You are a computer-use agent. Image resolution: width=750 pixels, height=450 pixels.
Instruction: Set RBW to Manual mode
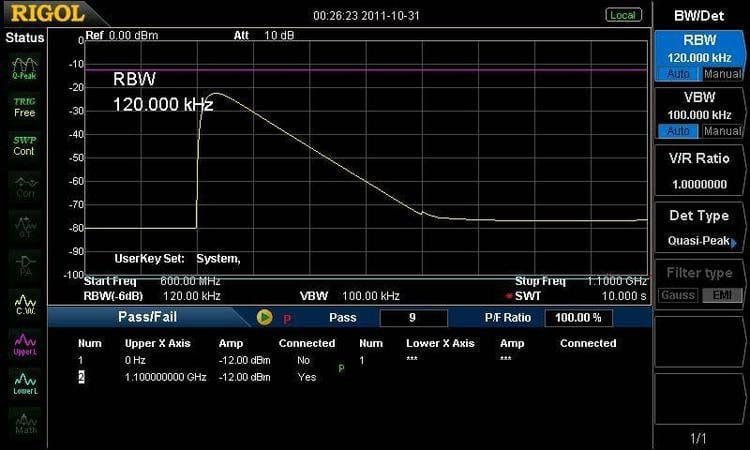tap(722, 74)
